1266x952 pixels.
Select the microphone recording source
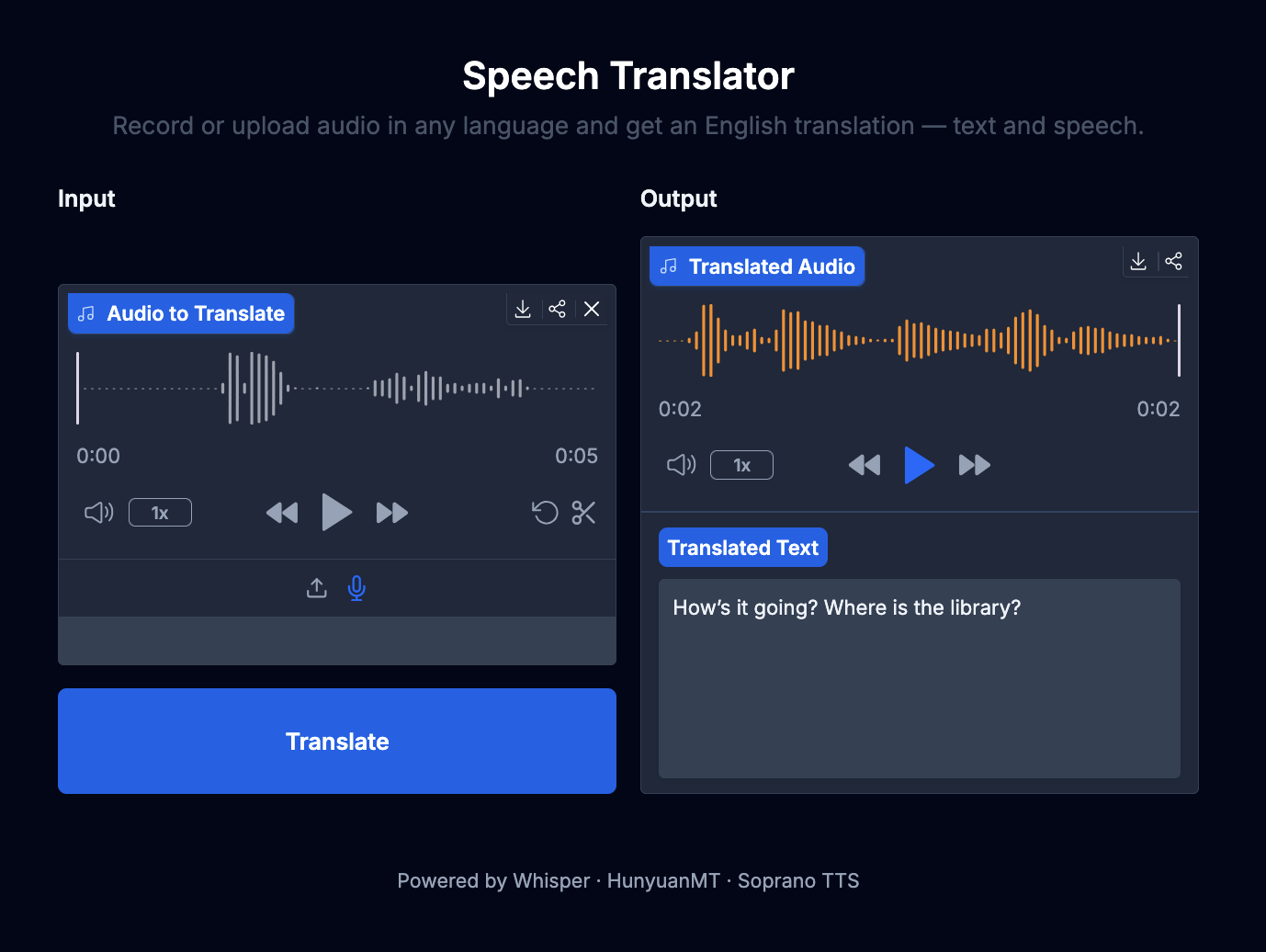356,588
